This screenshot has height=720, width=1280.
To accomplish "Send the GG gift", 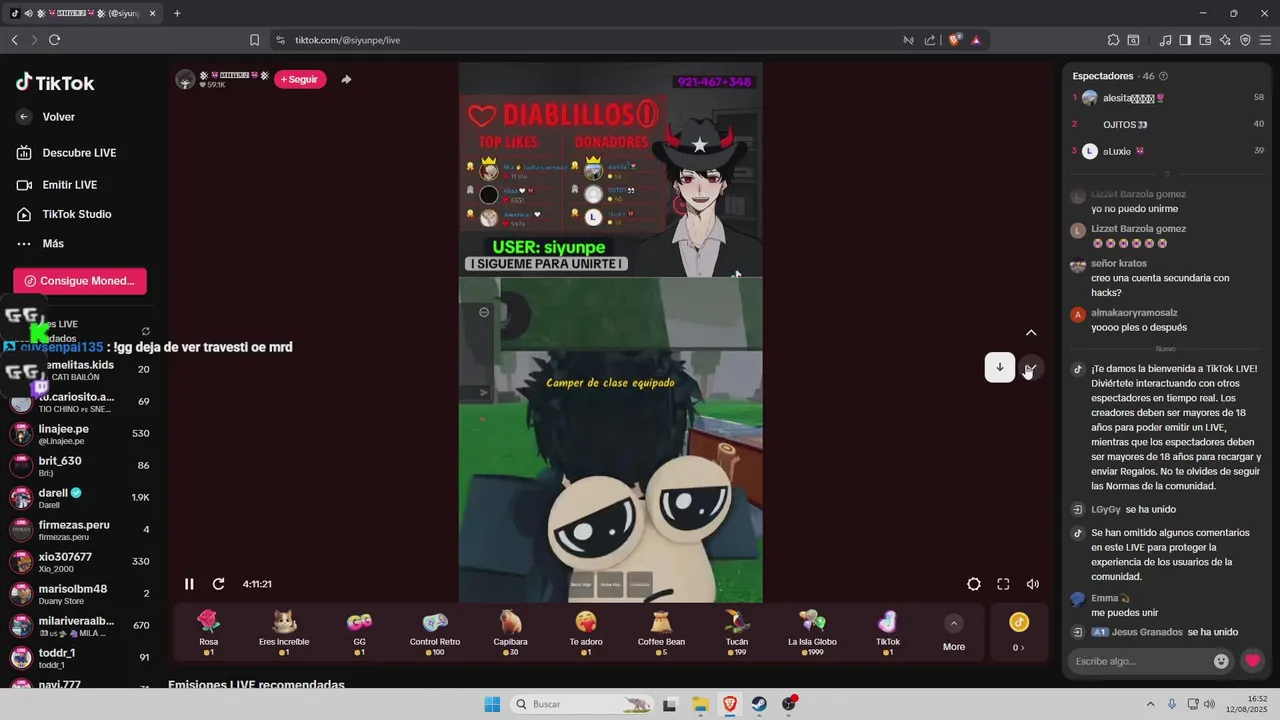I will (359, 632).
